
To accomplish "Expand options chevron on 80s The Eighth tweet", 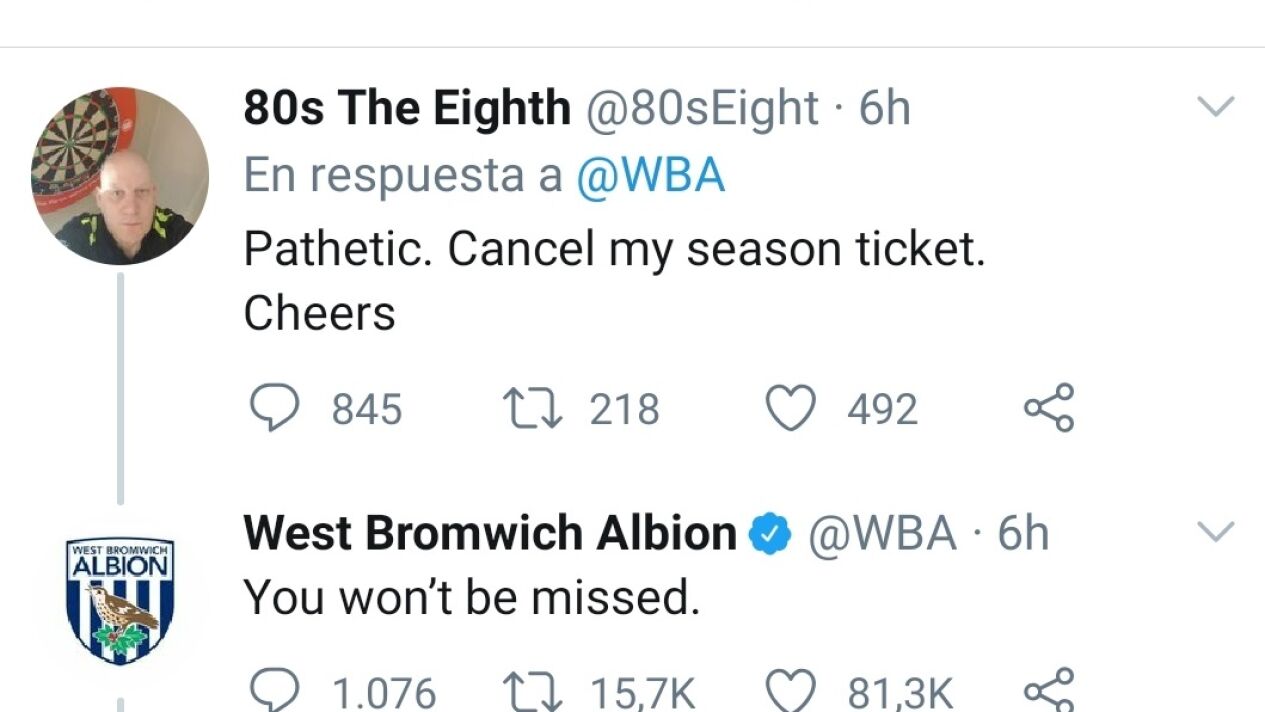I will pos(1216,107).
